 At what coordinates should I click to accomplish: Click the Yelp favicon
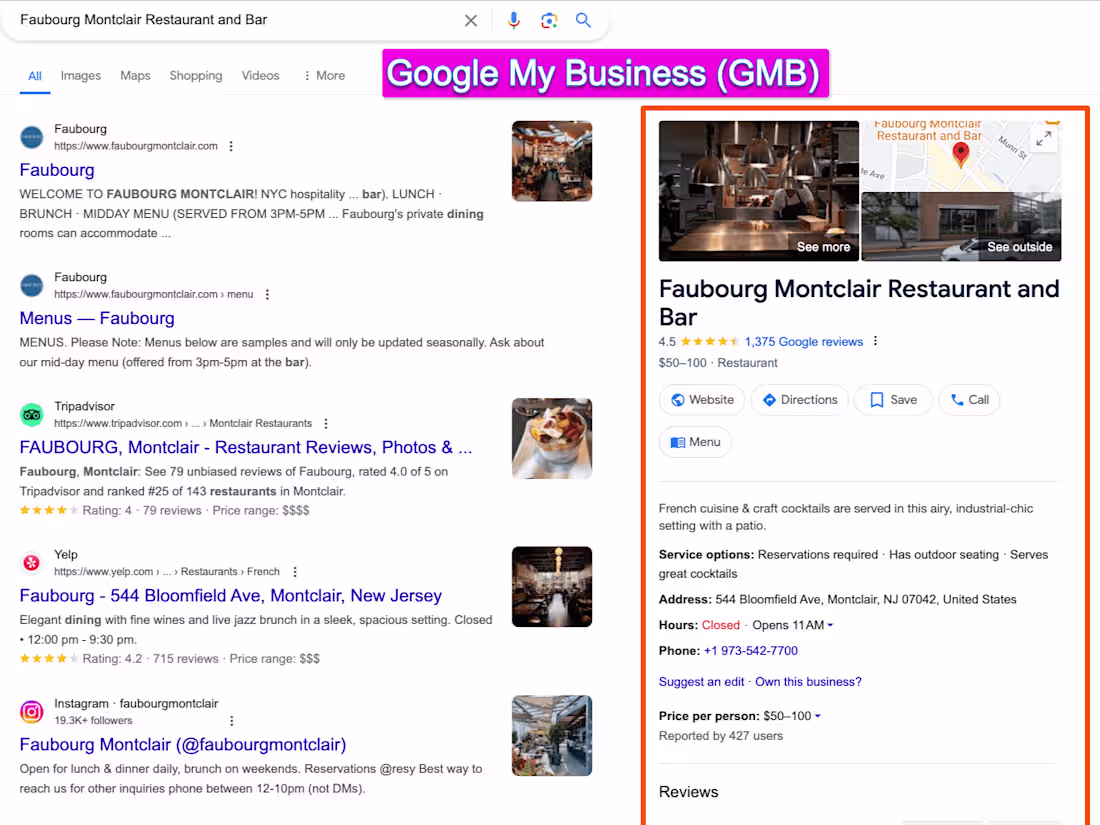coord(31,562)
